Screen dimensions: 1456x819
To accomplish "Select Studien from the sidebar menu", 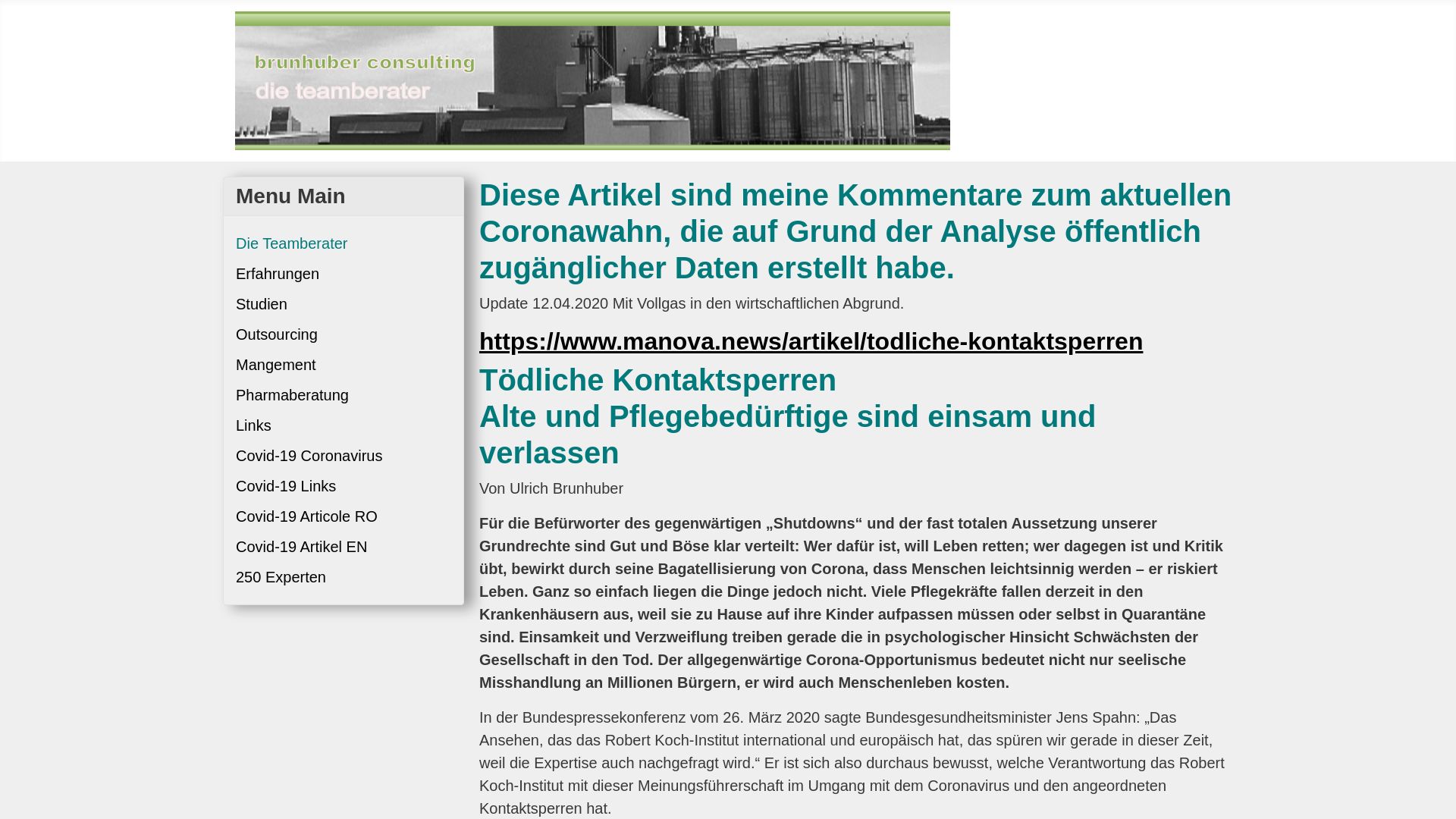I will pyautogui.click(x=262, y=304).
